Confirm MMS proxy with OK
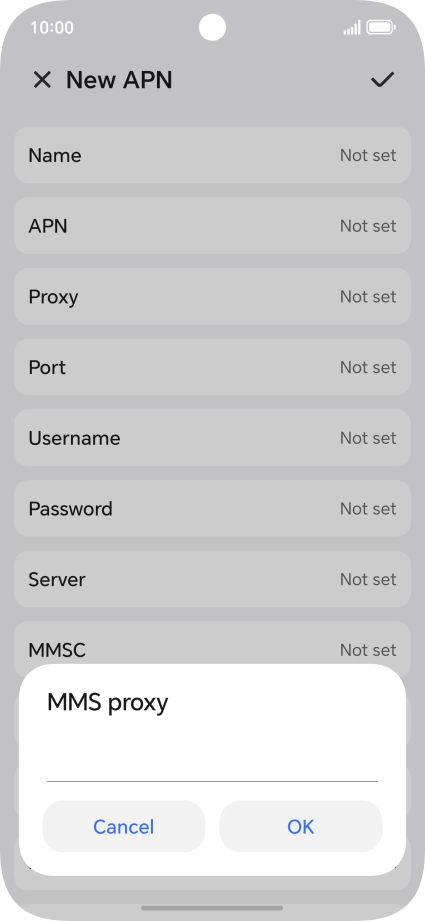 point(301,826)
